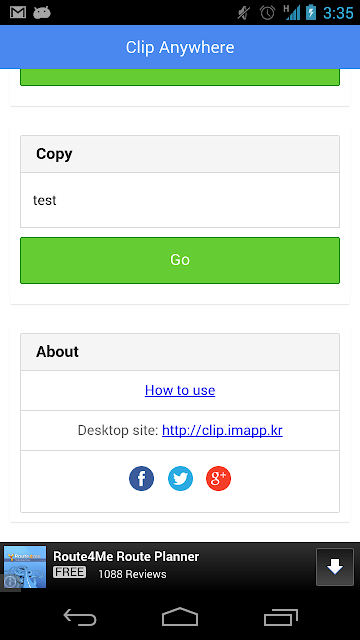This screenshot has height=640, width=360.
Task: Visit the http://clip.imapp.kr desktop link
Action: pos(222,430)
